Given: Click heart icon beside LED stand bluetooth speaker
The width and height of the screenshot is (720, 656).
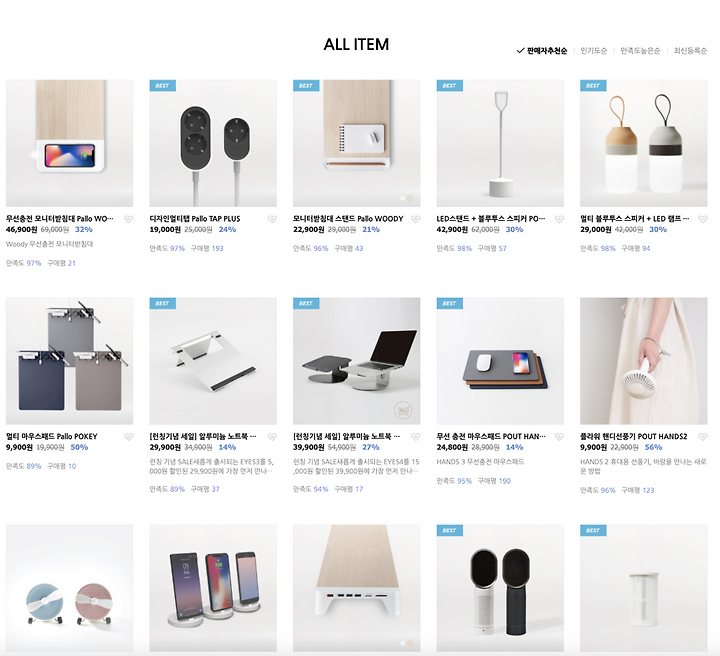Looking at the screenshot, I should (x=559, y=219).
